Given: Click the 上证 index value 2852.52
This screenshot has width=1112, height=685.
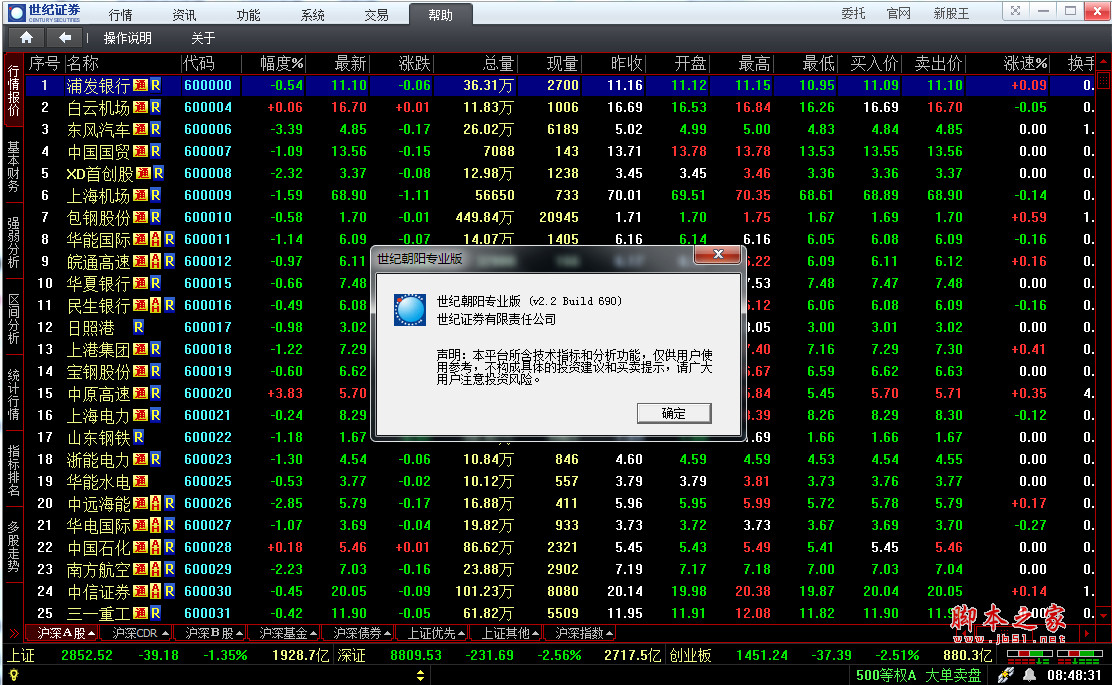Looking at the screenshot, I should click(x=87, y=655).
